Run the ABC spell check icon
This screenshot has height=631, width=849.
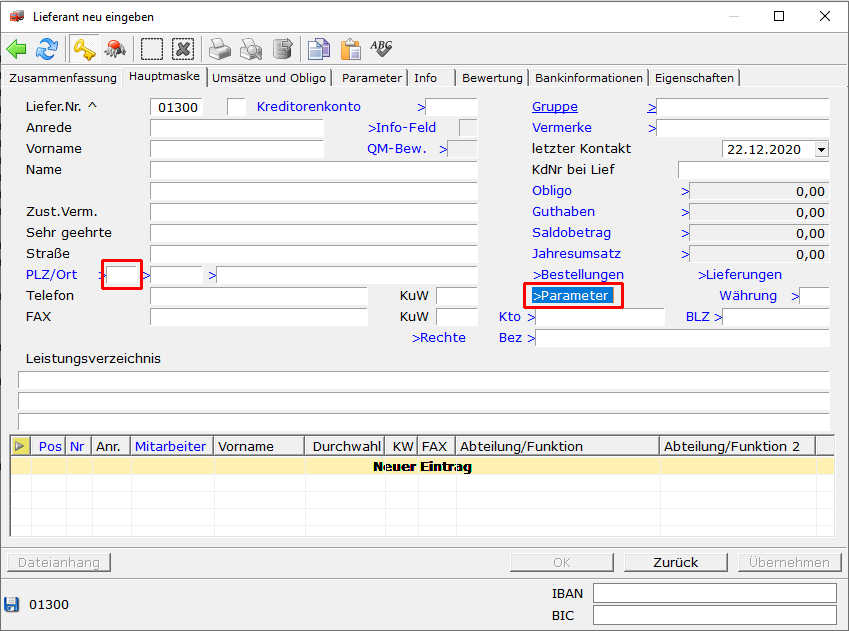click(381, 48)
